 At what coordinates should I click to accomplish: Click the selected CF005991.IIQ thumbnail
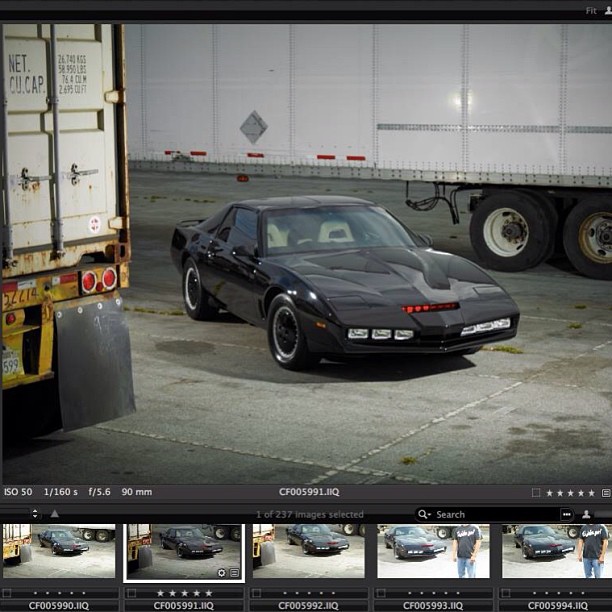click(x=184, y=552)
